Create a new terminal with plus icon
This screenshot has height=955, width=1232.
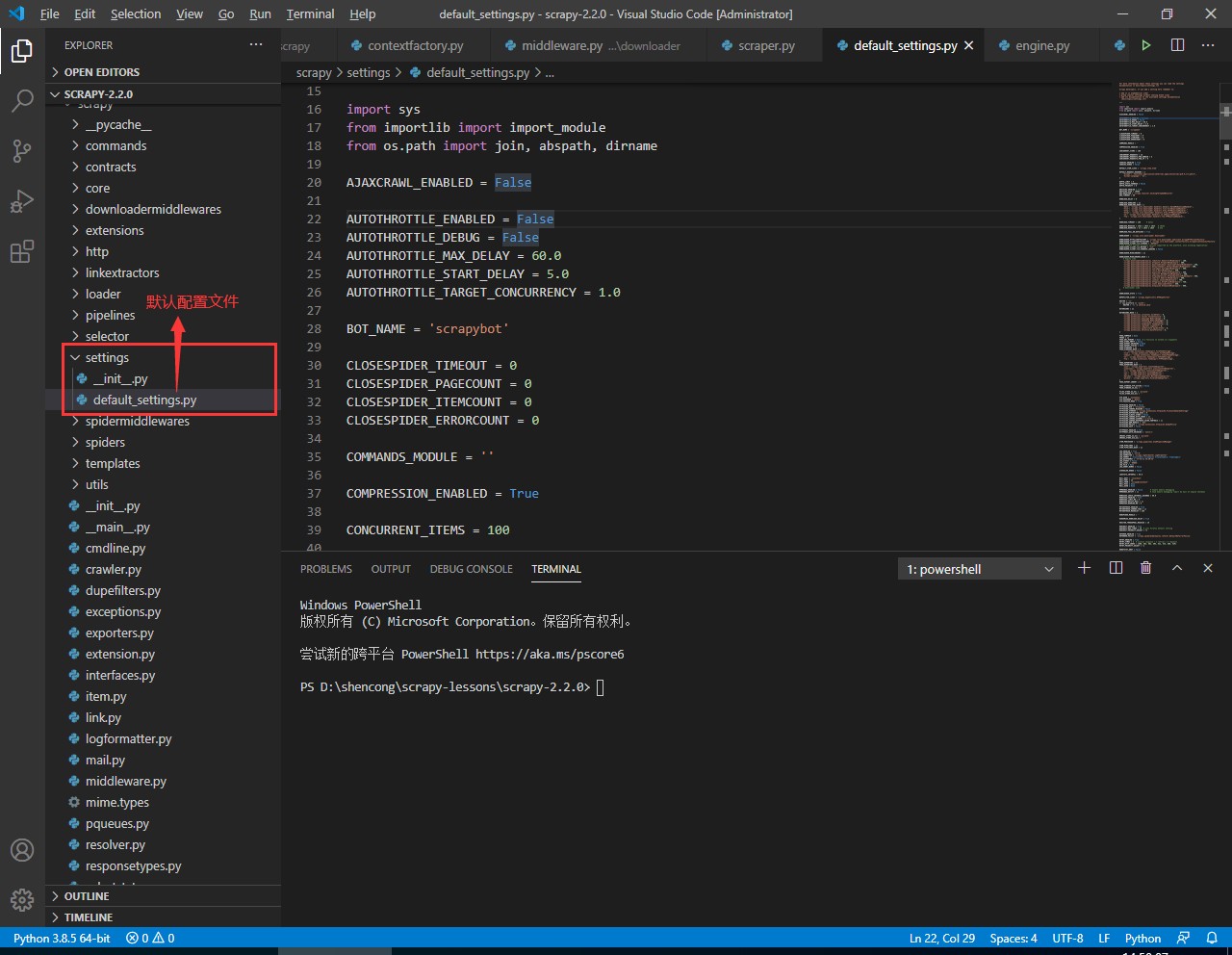click(x=1084, y=568)
